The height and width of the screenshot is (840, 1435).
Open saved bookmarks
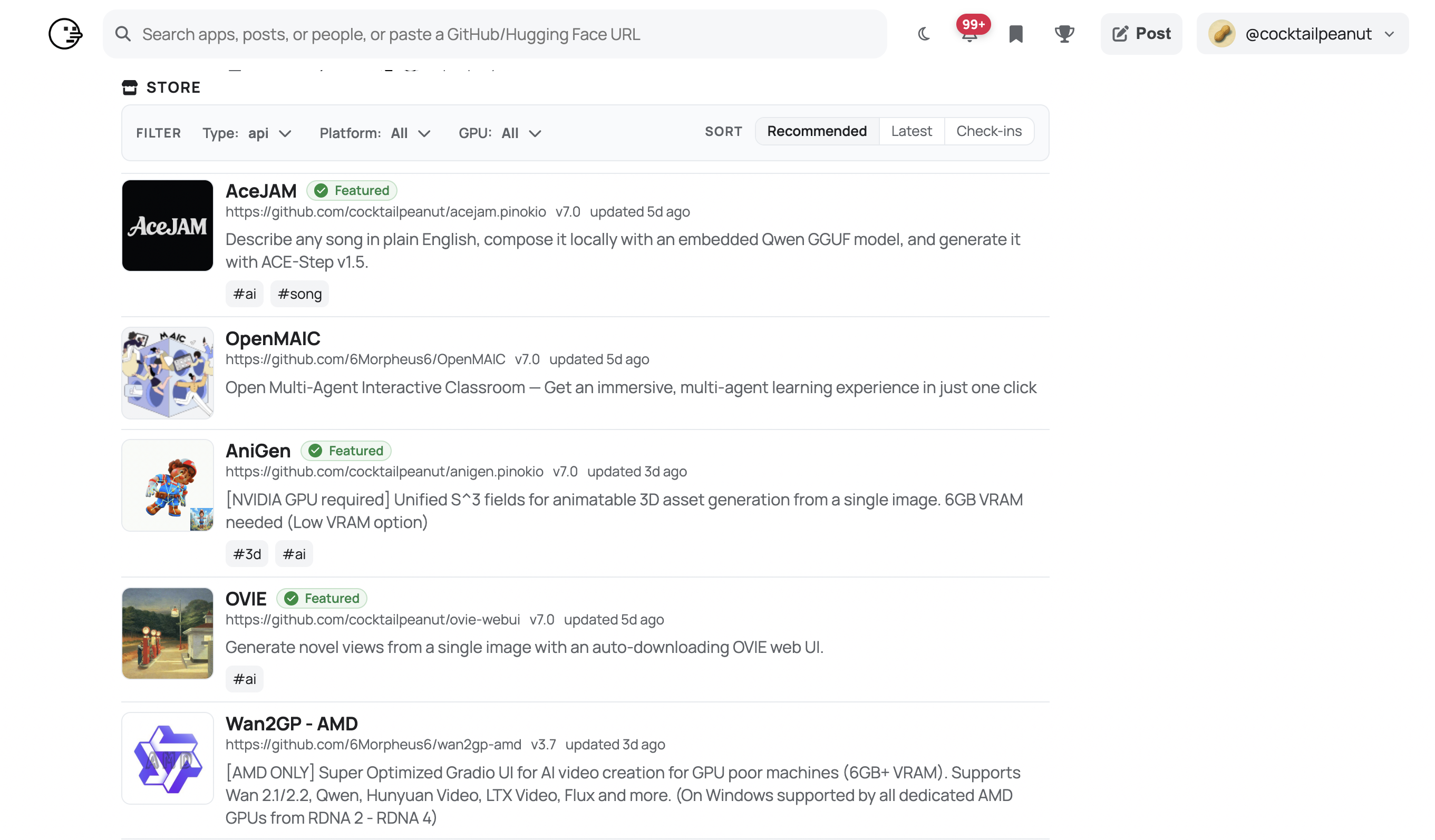(x=1016, y=34)
